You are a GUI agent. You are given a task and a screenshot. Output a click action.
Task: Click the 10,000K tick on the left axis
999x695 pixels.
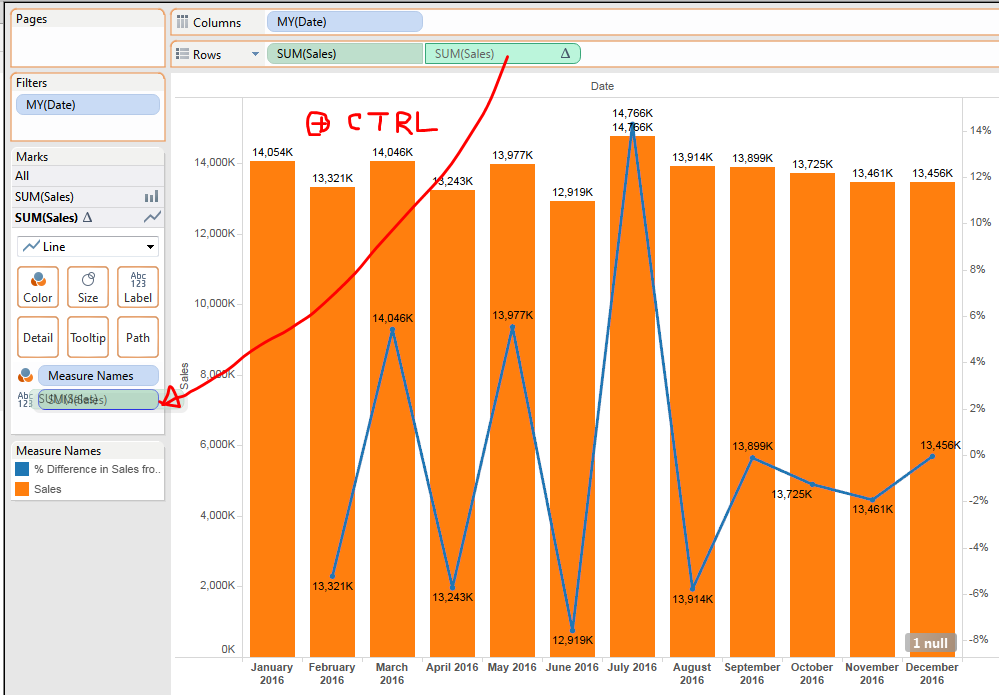215,303
